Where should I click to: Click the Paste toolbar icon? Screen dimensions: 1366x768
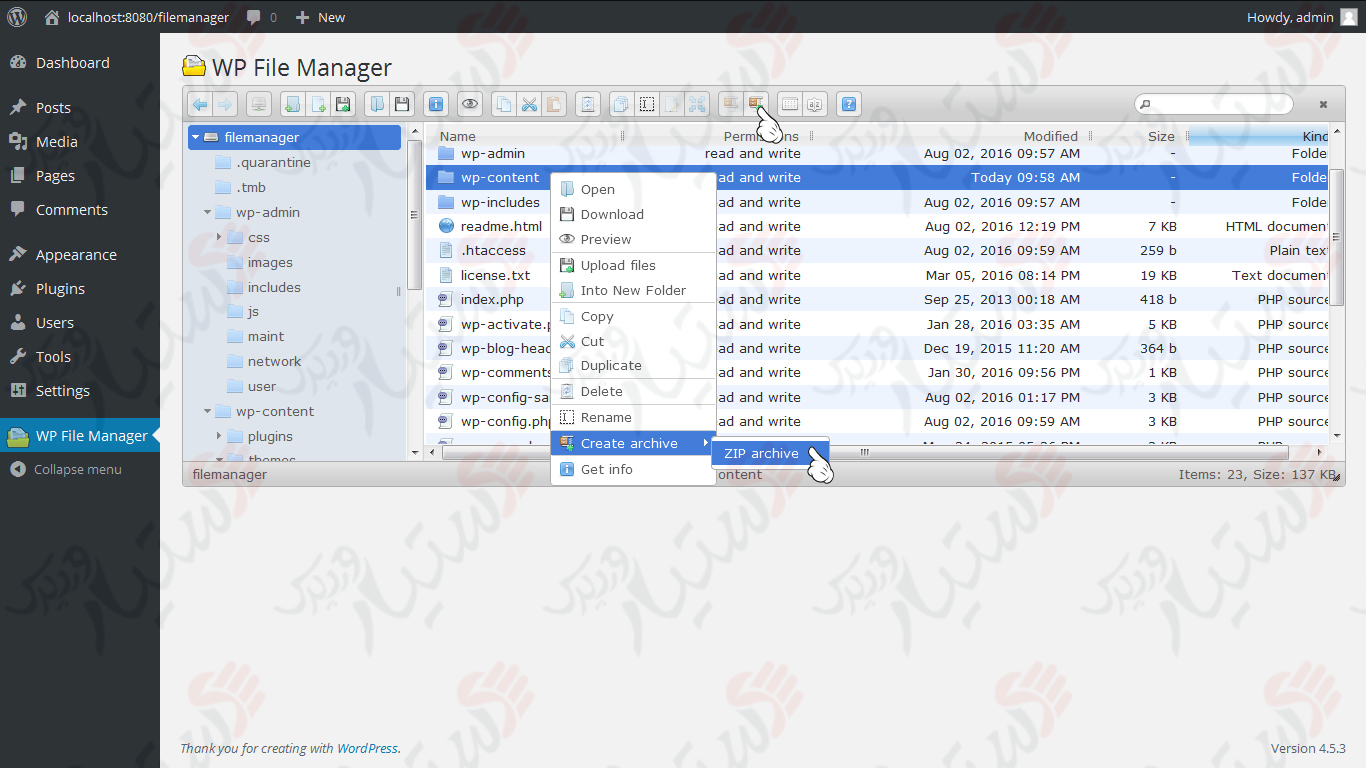554,104
